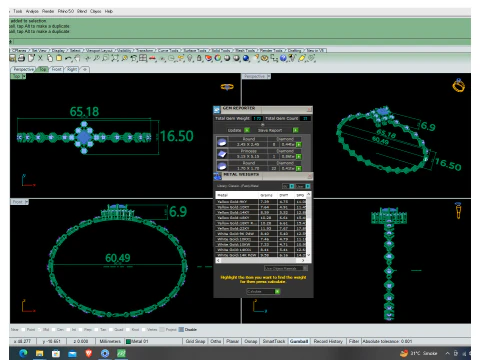Toggle the Quad osnap checkbox

pos(111,329)
